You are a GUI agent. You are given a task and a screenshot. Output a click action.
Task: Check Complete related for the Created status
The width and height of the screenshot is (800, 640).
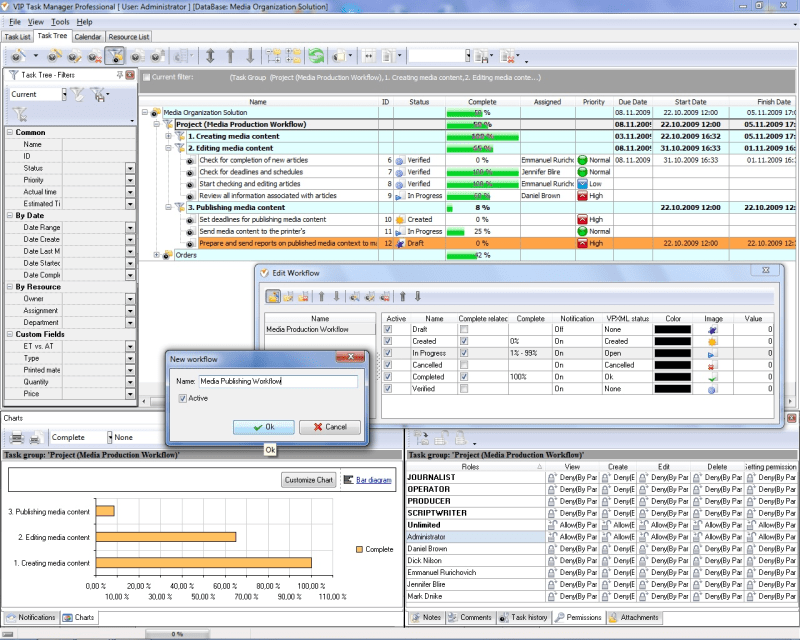463,341
